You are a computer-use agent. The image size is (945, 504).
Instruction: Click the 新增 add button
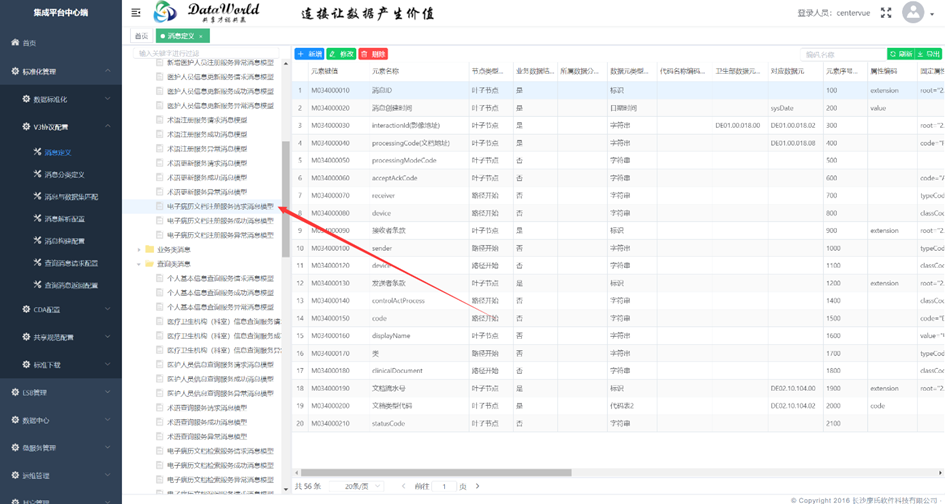click(309, 54)
